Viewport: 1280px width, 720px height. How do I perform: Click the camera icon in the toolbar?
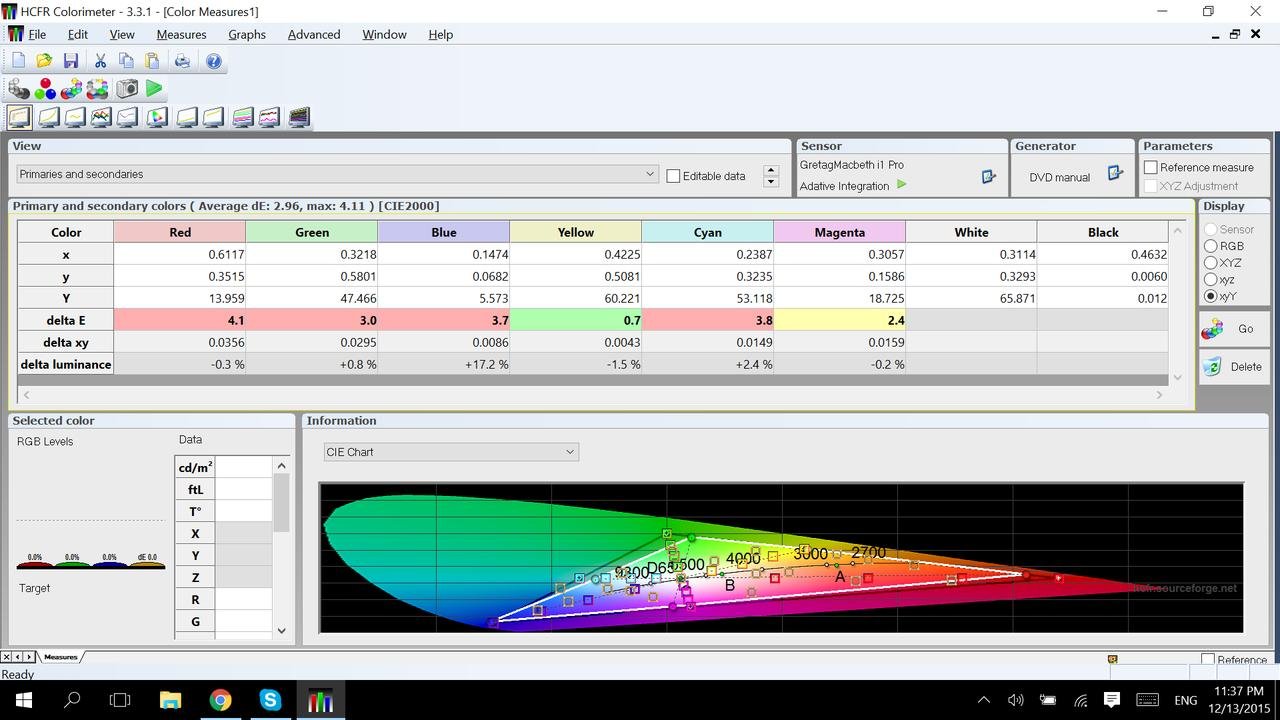pyautogui.click(x=127, y=89)
